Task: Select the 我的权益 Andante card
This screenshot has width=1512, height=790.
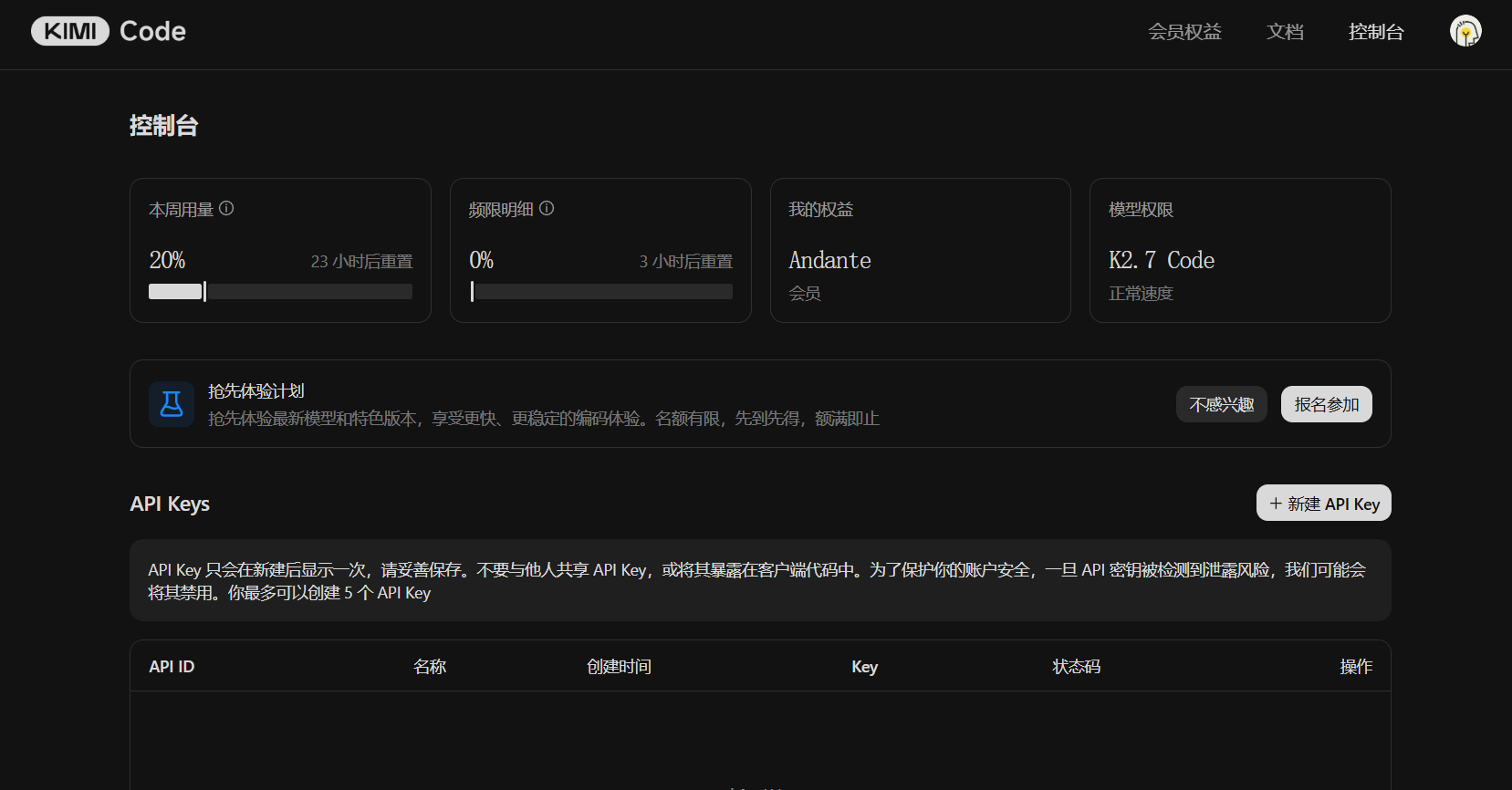Action: (x=921, y=251)
